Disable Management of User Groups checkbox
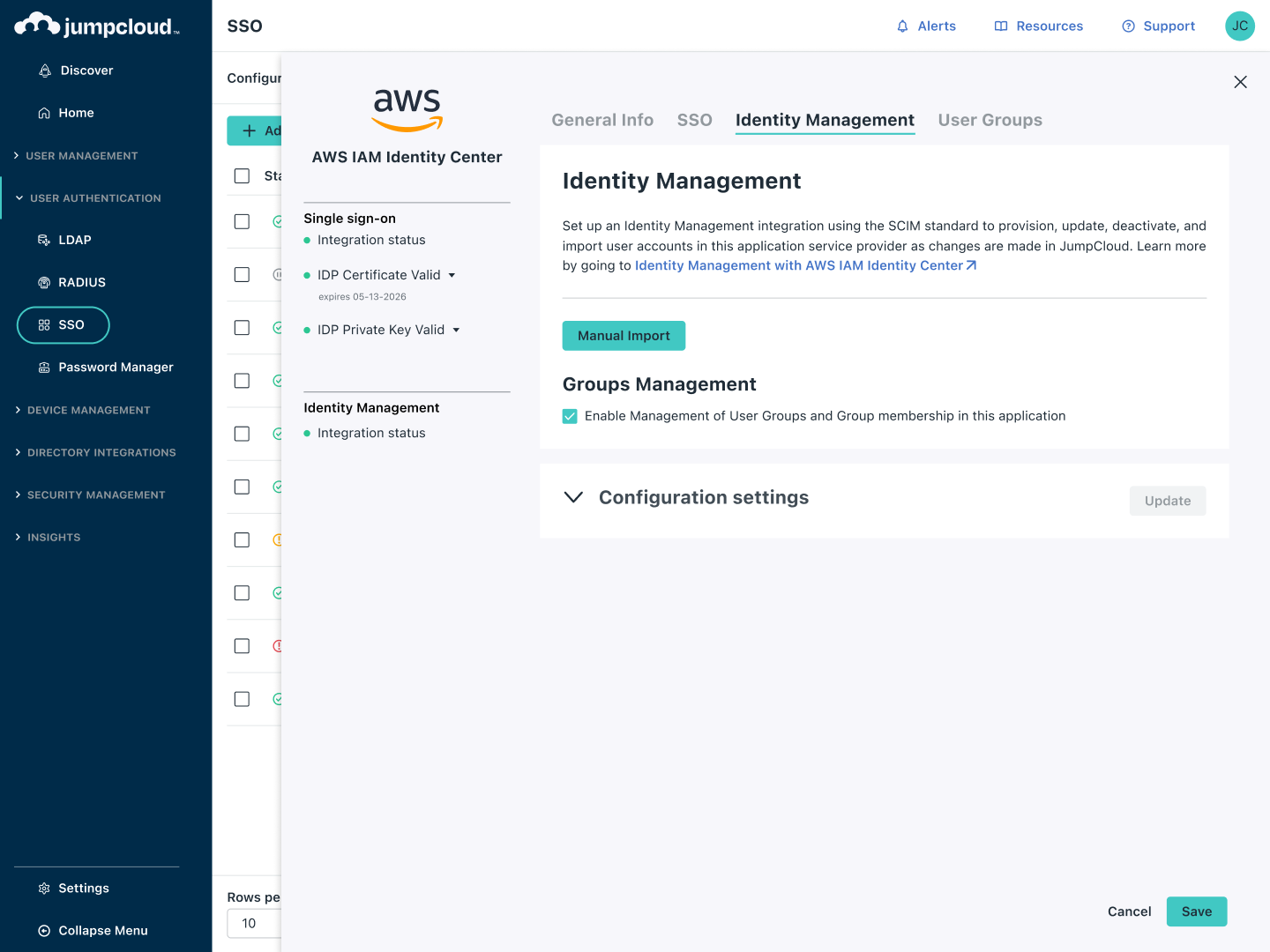 [x=570, y=415]
